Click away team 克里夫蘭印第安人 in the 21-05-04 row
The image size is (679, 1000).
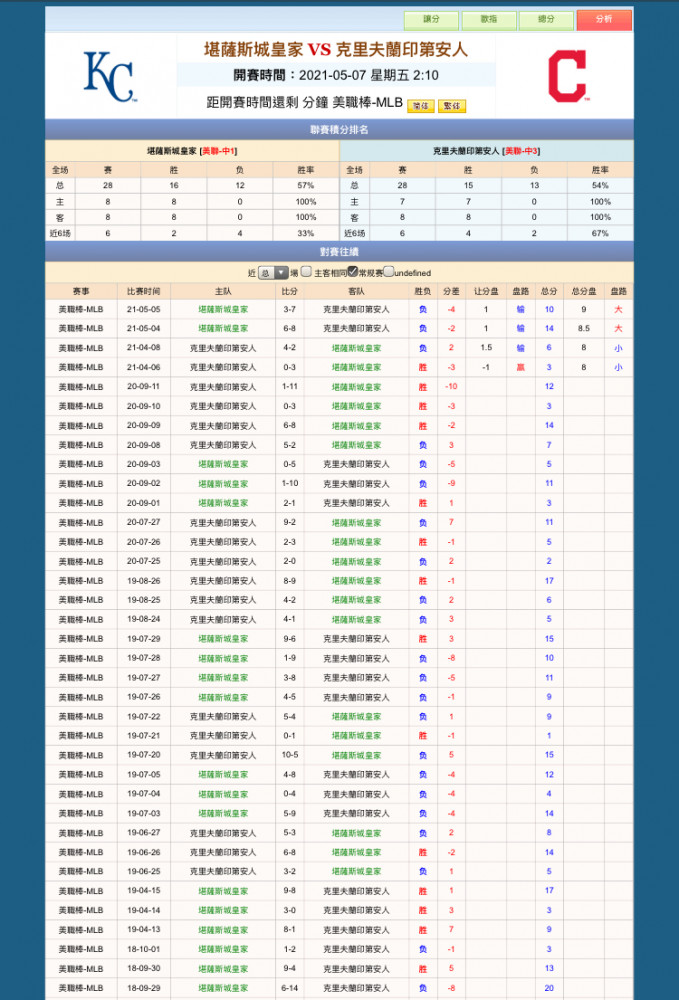356,328
